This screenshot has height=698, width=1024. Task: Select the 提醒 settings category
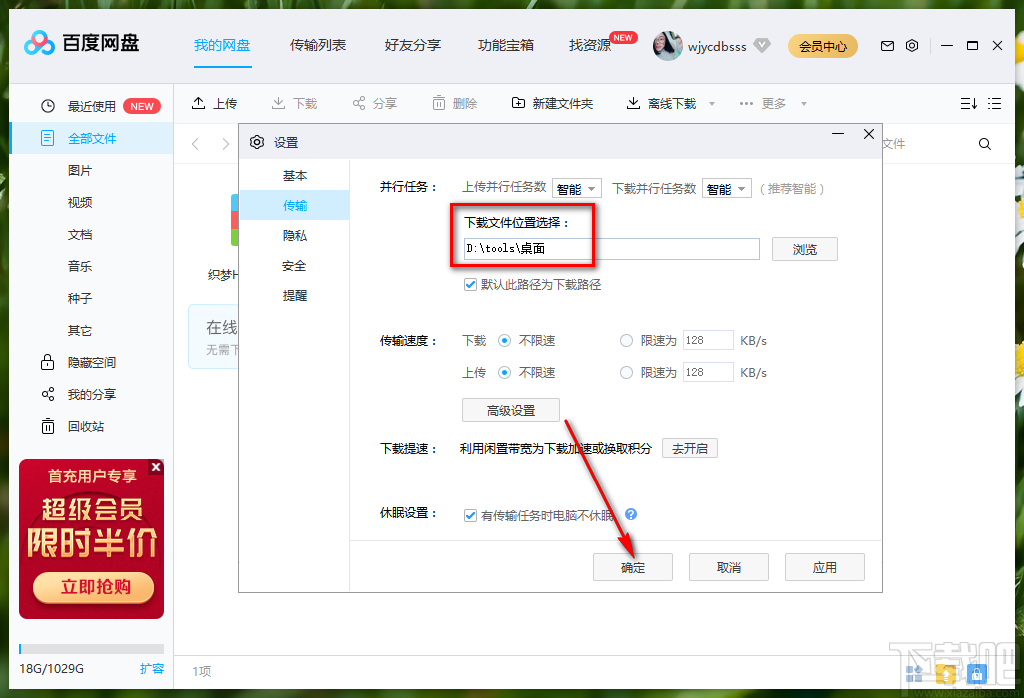pos(295,295)
